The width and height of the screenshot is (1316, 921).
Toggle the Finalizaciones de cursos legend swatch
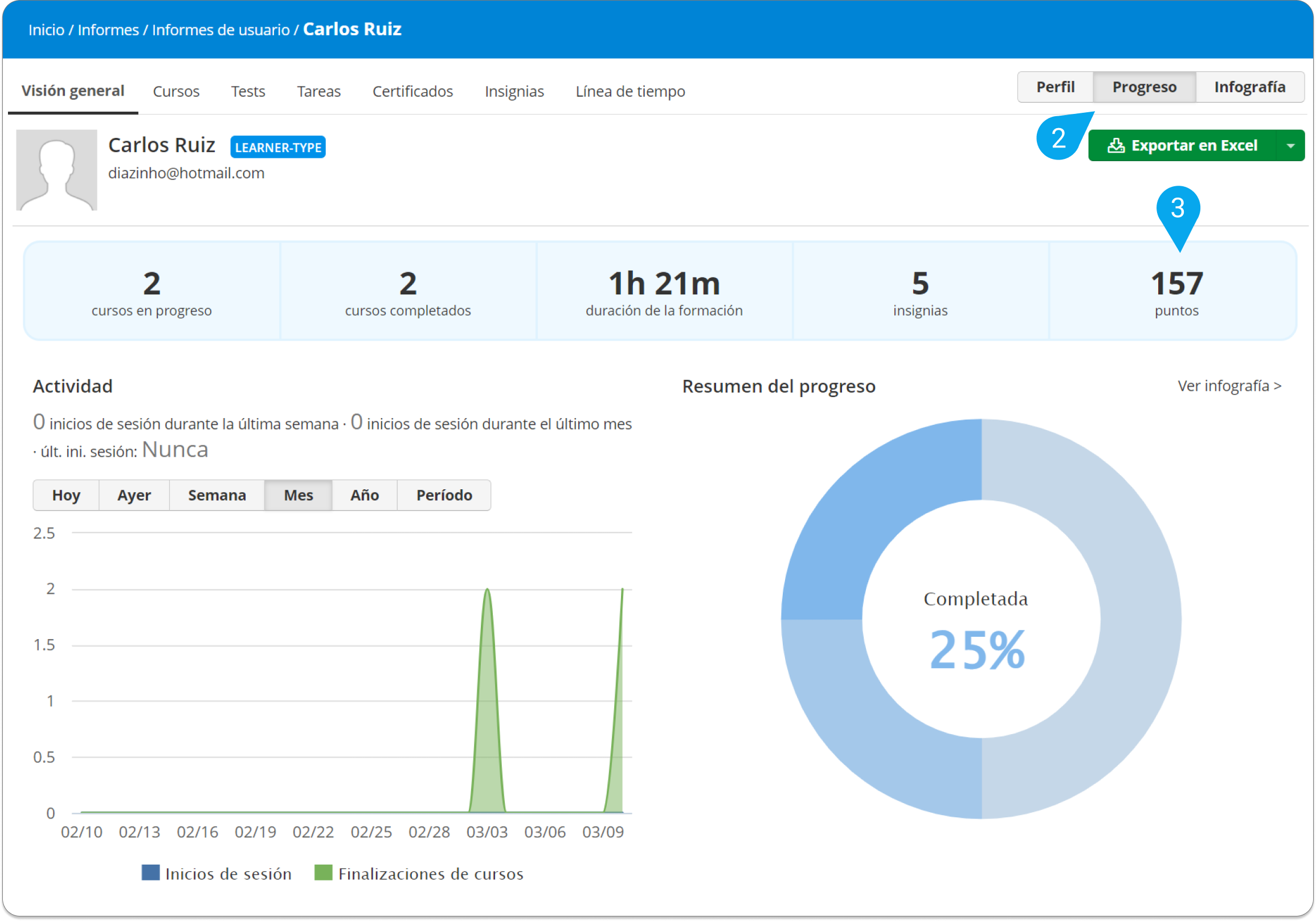click(324, 873)
